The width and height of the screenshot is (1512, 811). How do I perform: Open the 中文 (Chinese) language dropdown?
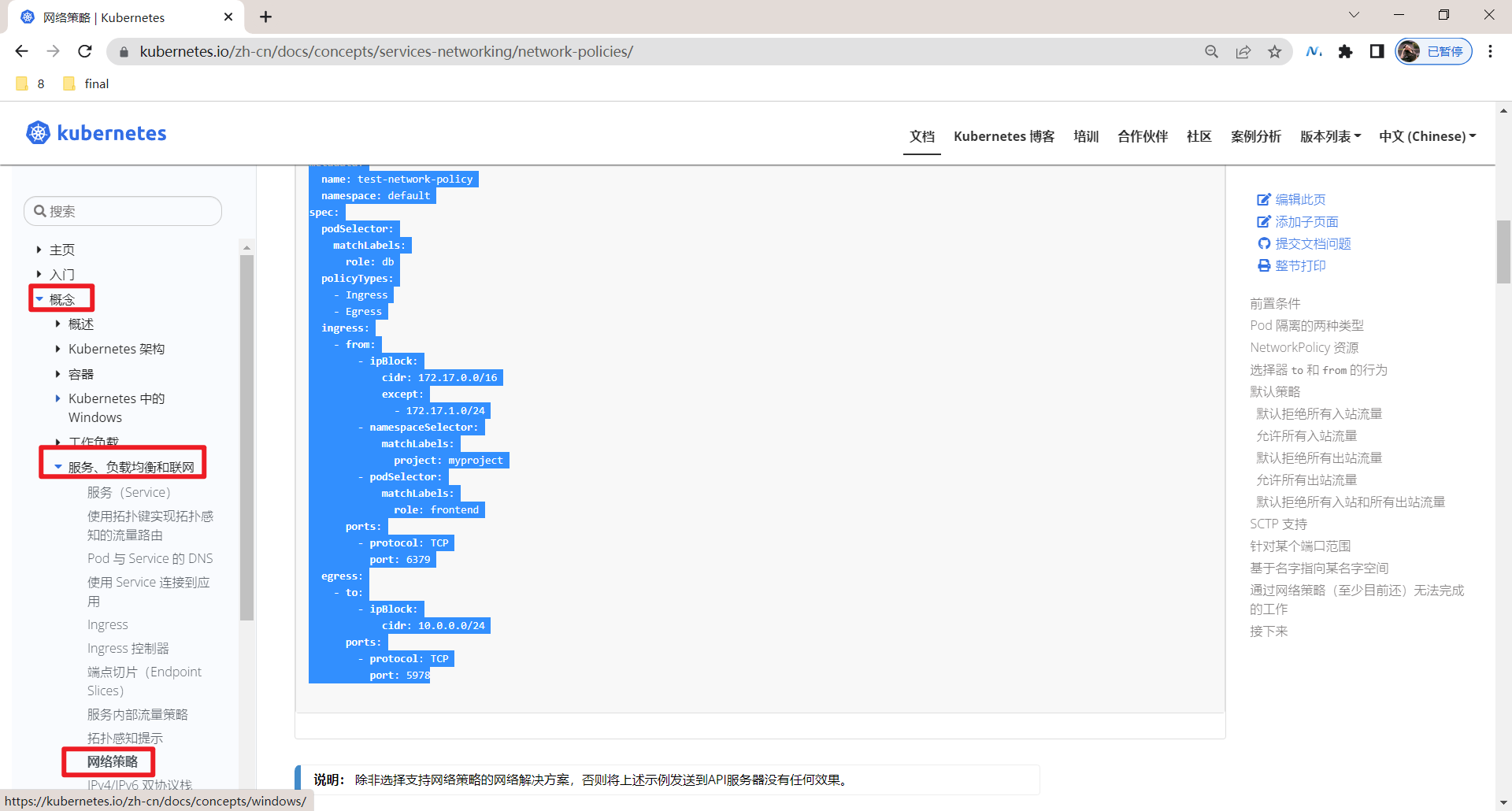click(1428, 136)
